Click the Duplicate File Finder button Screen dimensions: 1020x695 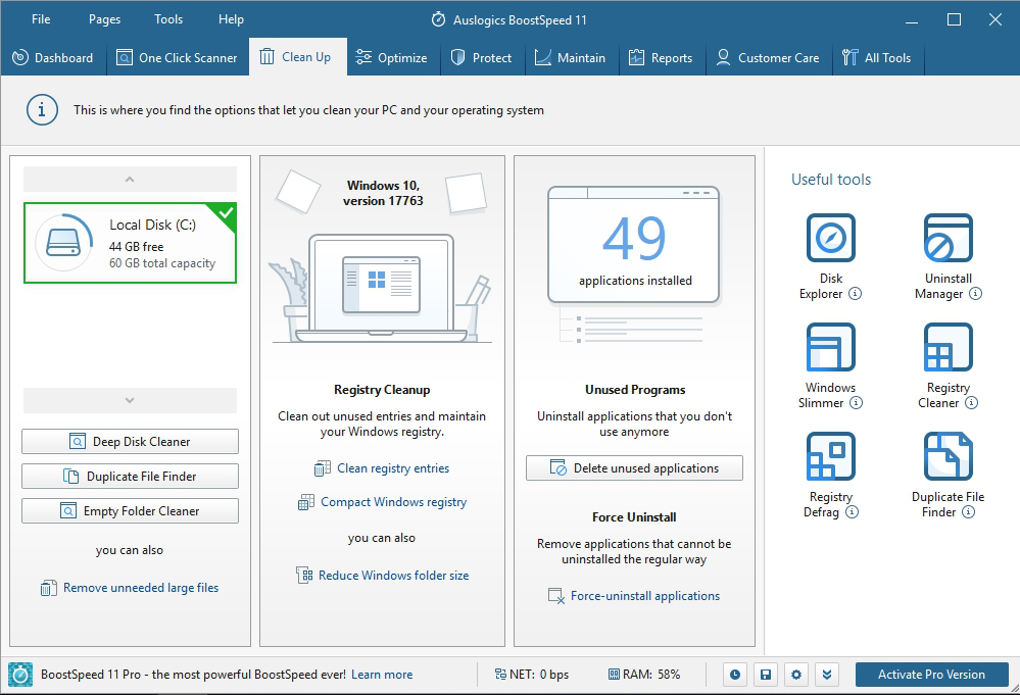130,476
